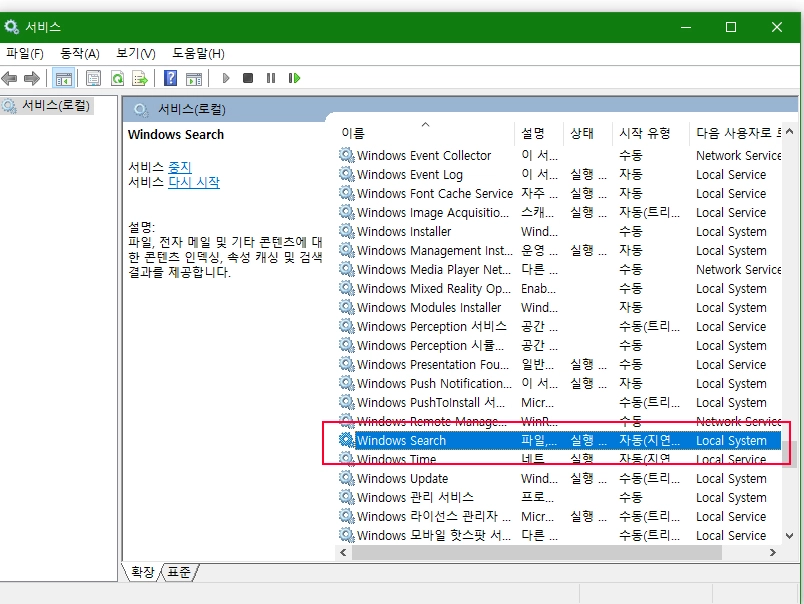Image resolution: width=804 pixels, height=604 pixels.
Task: Click the Windows 라이선스 관리자 gear icon
Action: tap(347, 515)
